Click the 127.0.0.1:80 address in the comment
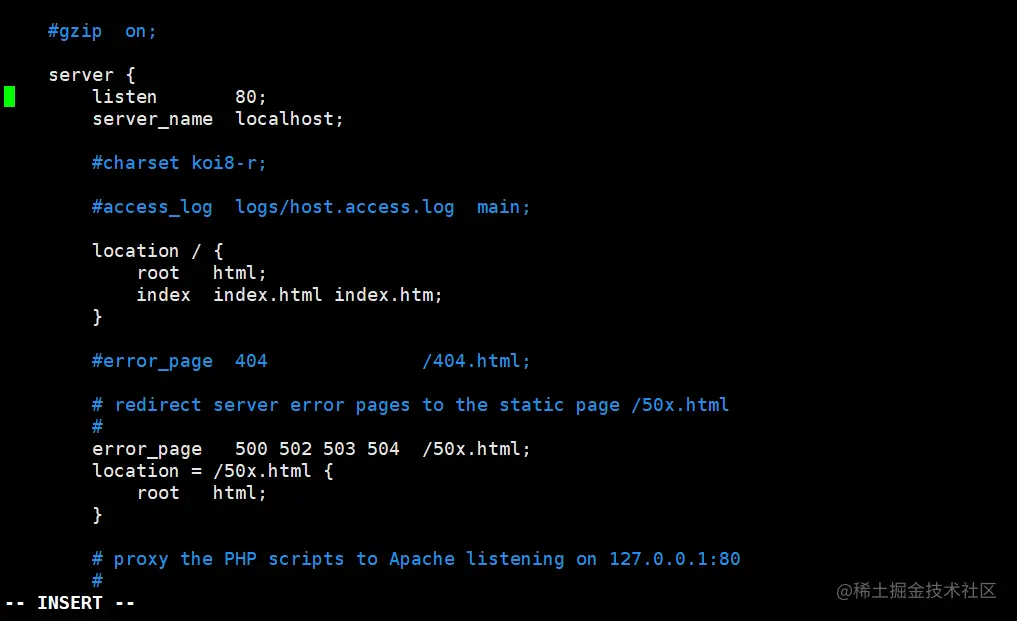This screenshot has width=1017, height=621. tap(674, 559)
